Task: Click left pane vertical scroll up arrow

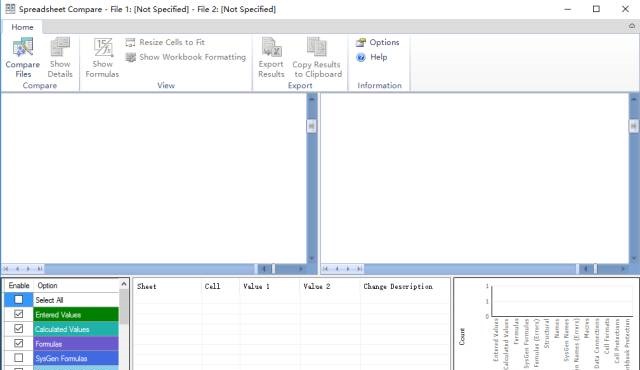Action: [x=312, y=99]
